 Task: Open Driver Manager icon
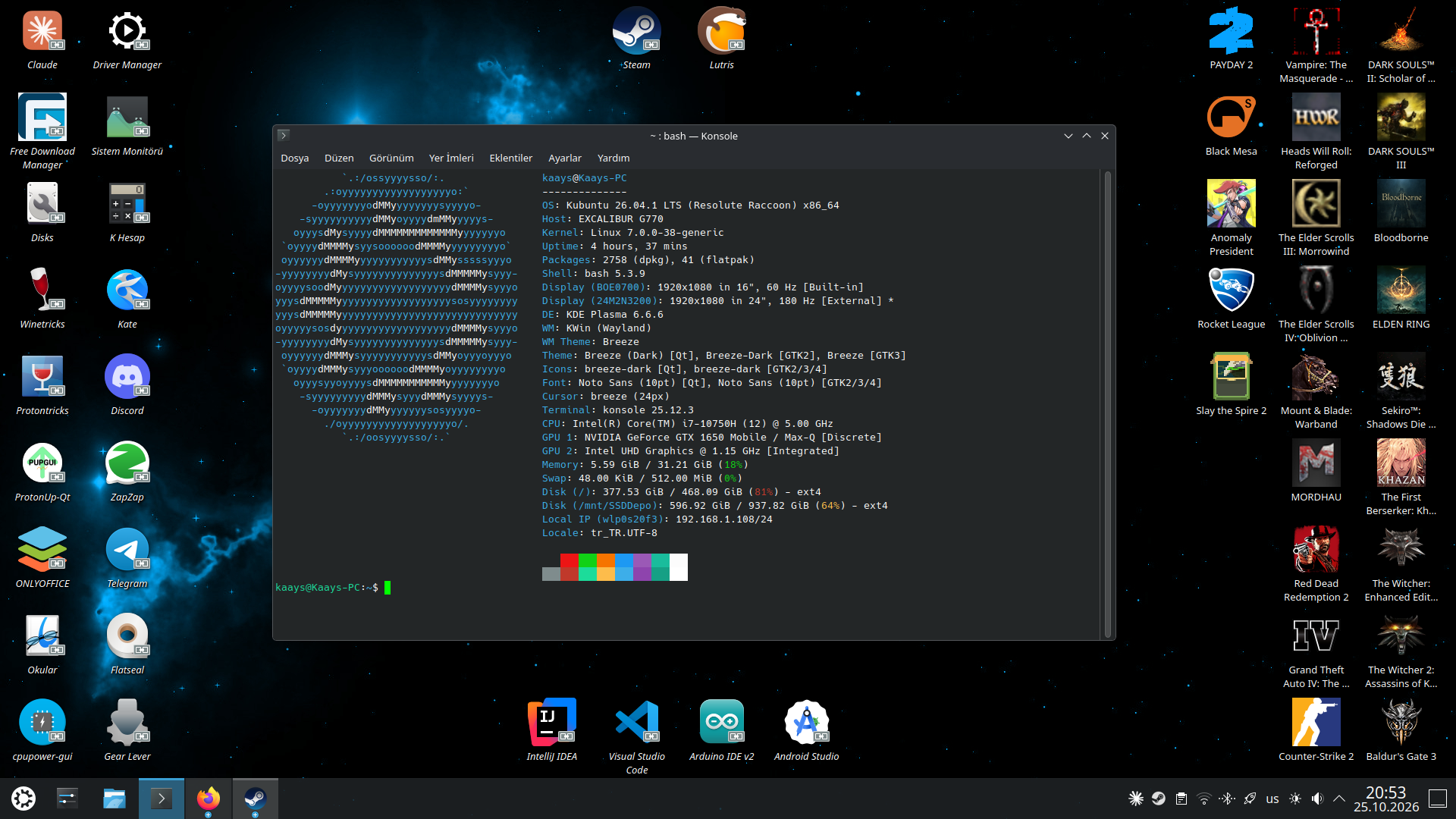point(127,32)
